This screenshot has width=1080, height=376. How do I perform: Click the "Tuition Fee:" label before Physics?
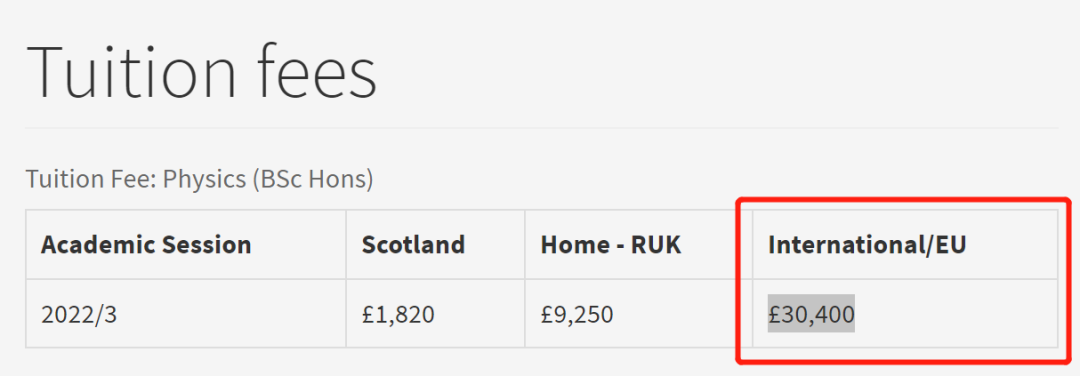point(91,179)
